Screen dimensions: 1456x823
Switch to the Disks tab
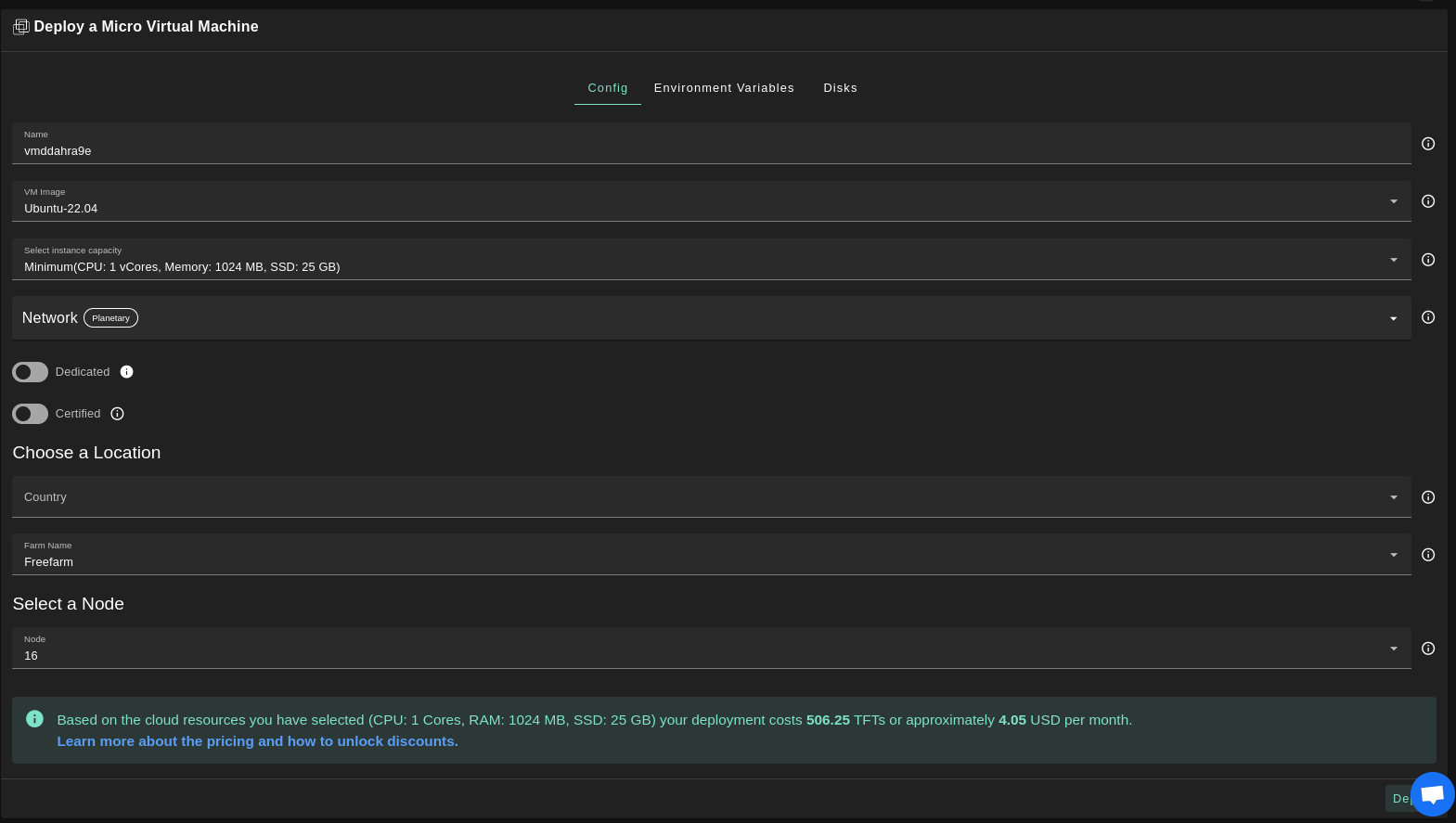point(840,88)
